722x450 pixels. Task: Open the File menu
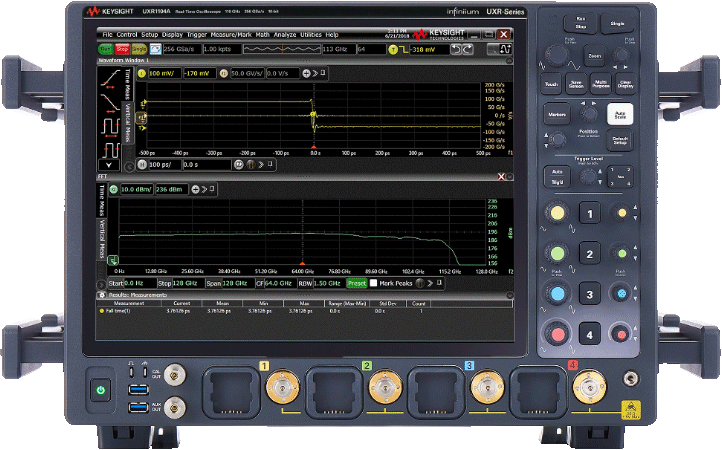[107, 35]
